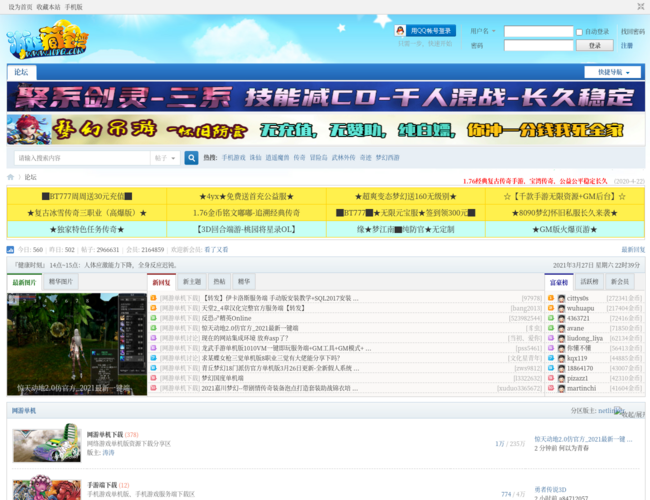
Task: Click the 1.76金币铭文嘟嘟 ad cell
Action: 246,213
